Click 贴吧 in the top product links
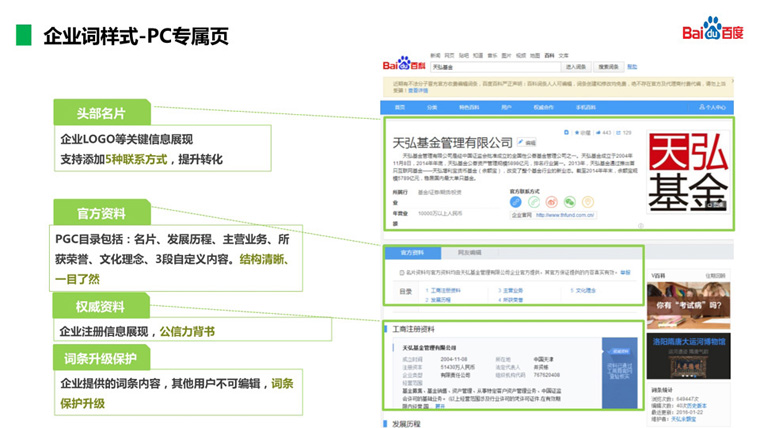The width and height of the screenshot is (760, 428). pyautogui.click(x=464, y=56)
